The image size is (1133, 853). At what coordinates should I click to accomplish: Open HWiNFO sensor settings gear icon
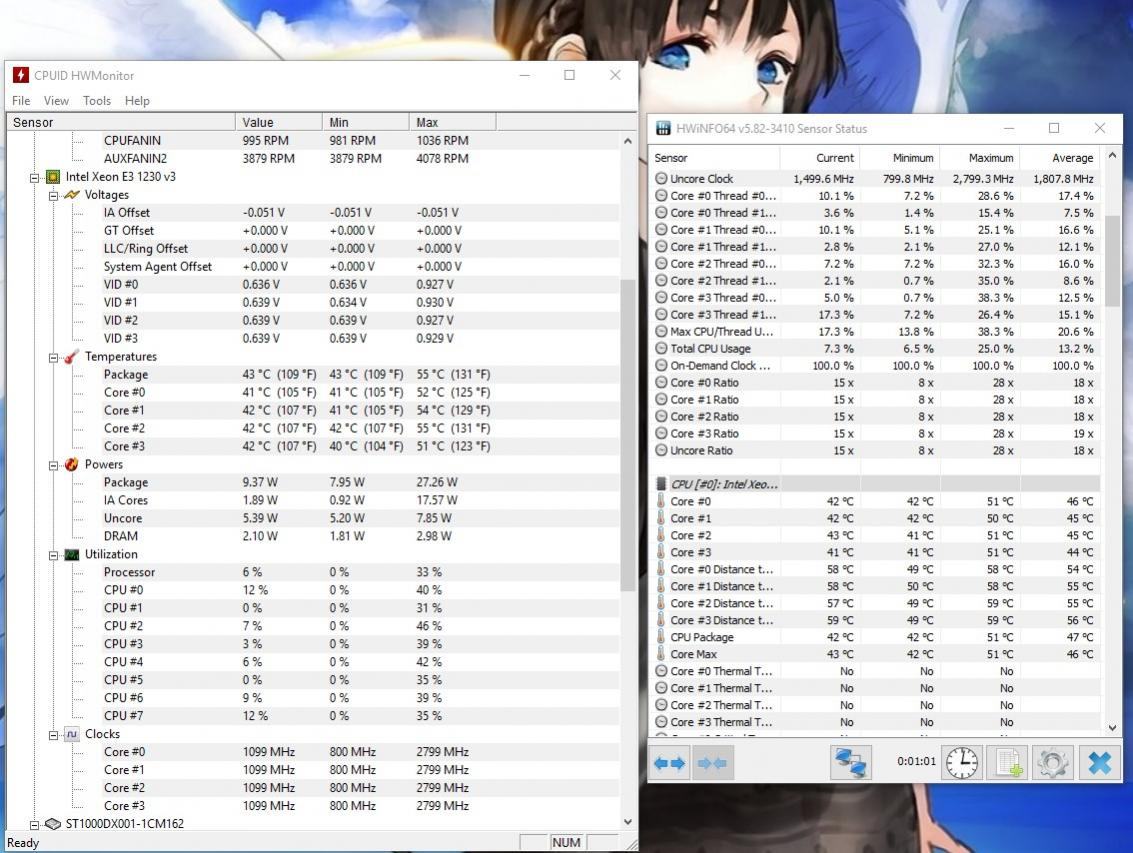[x=1053, y=763]
